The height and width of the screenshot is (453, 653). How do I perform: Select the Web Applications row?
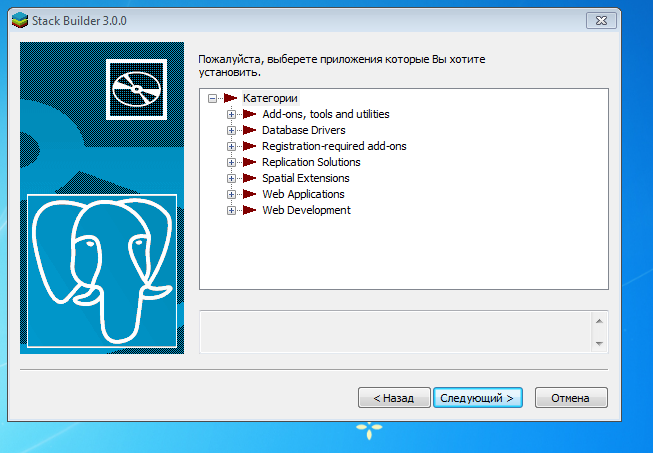[x=303, y=194]
